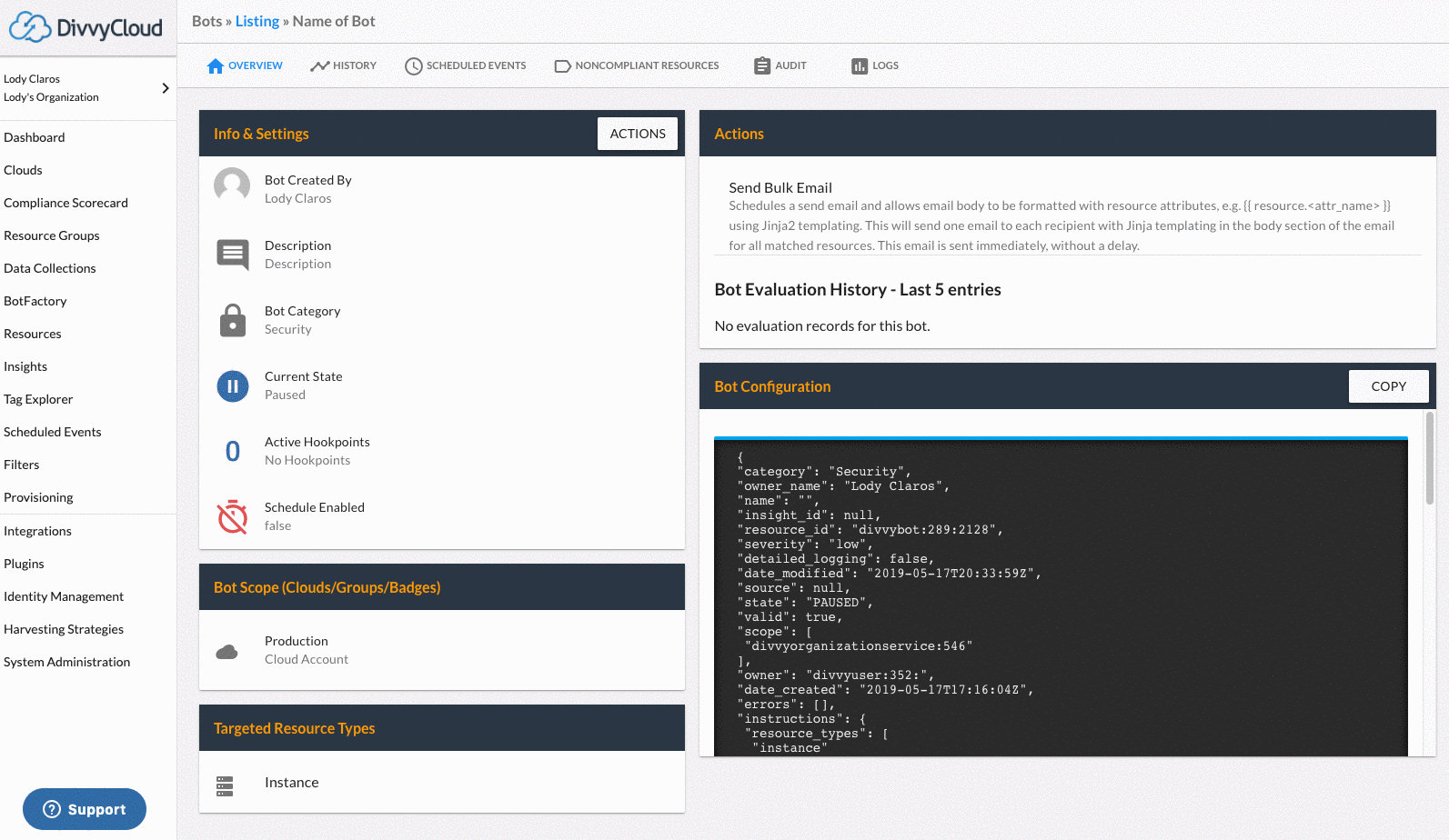Go to the Noncompliant Resources tab
This screenshot has height=840, width=1449.
point(637,65)
